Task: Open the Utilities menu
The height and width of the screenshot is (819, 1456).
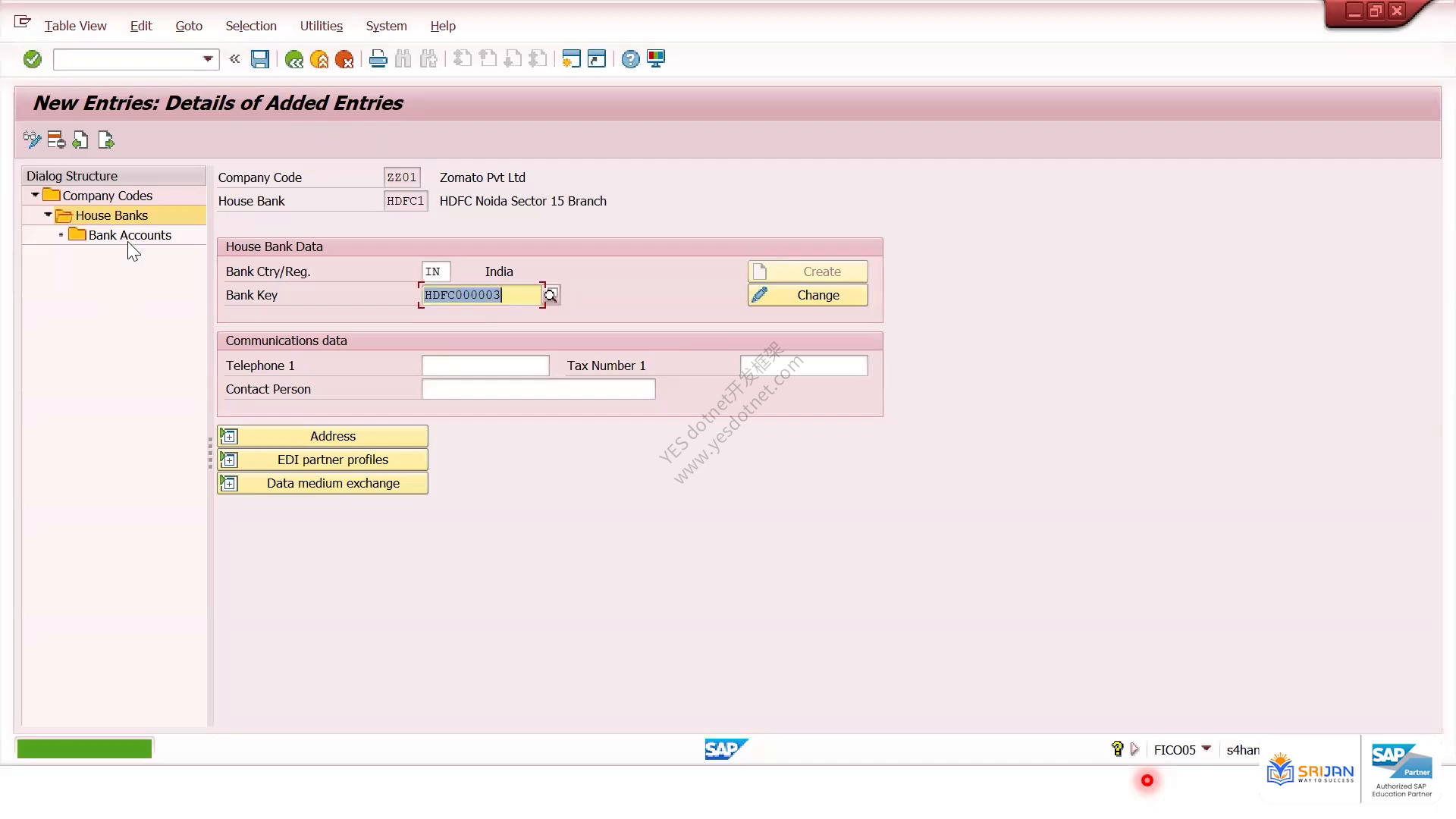Action: click(322, 26)
